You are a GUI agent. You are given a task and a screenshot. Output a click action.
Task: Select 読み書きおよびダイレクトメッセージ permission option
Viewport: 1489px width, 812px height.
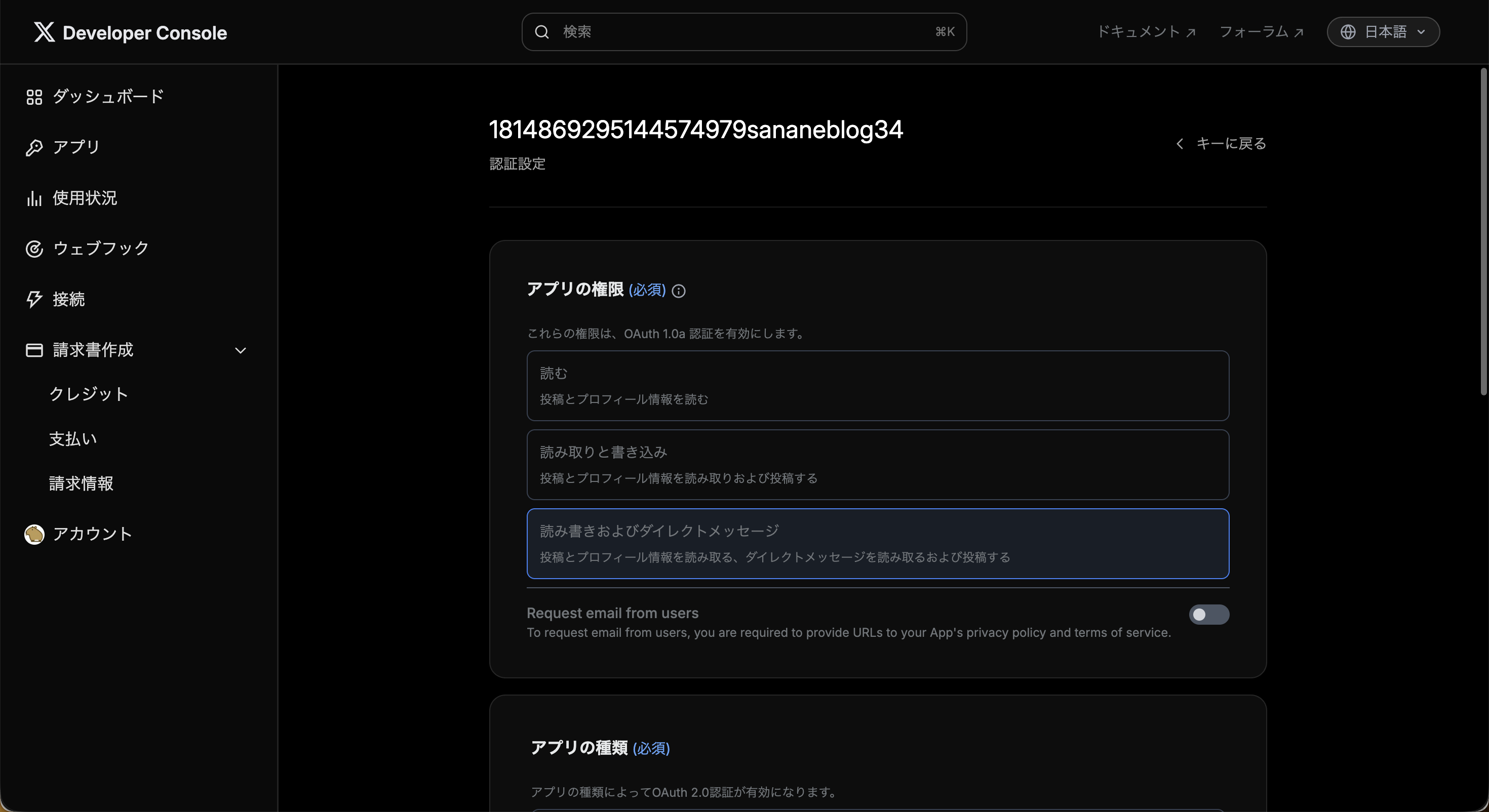(877, 543)
